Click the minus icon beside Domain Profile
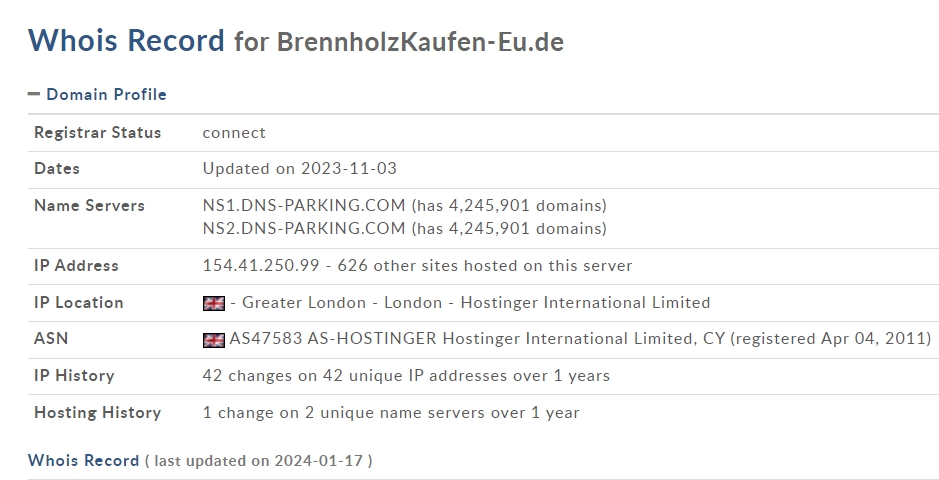The height and width of the screenshot is (480, 939). click(34, 94)
